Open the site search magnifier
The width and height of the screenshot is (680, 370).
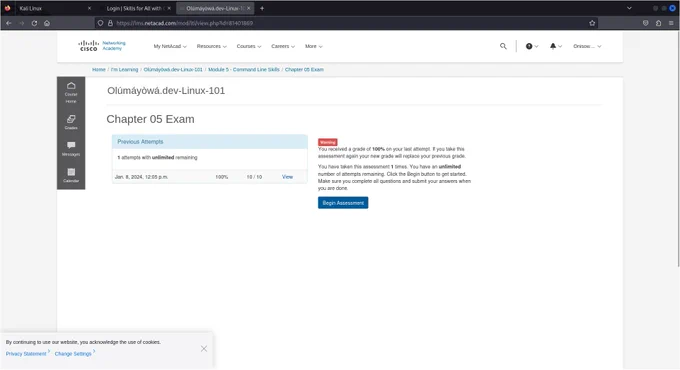tap(503, 46)
